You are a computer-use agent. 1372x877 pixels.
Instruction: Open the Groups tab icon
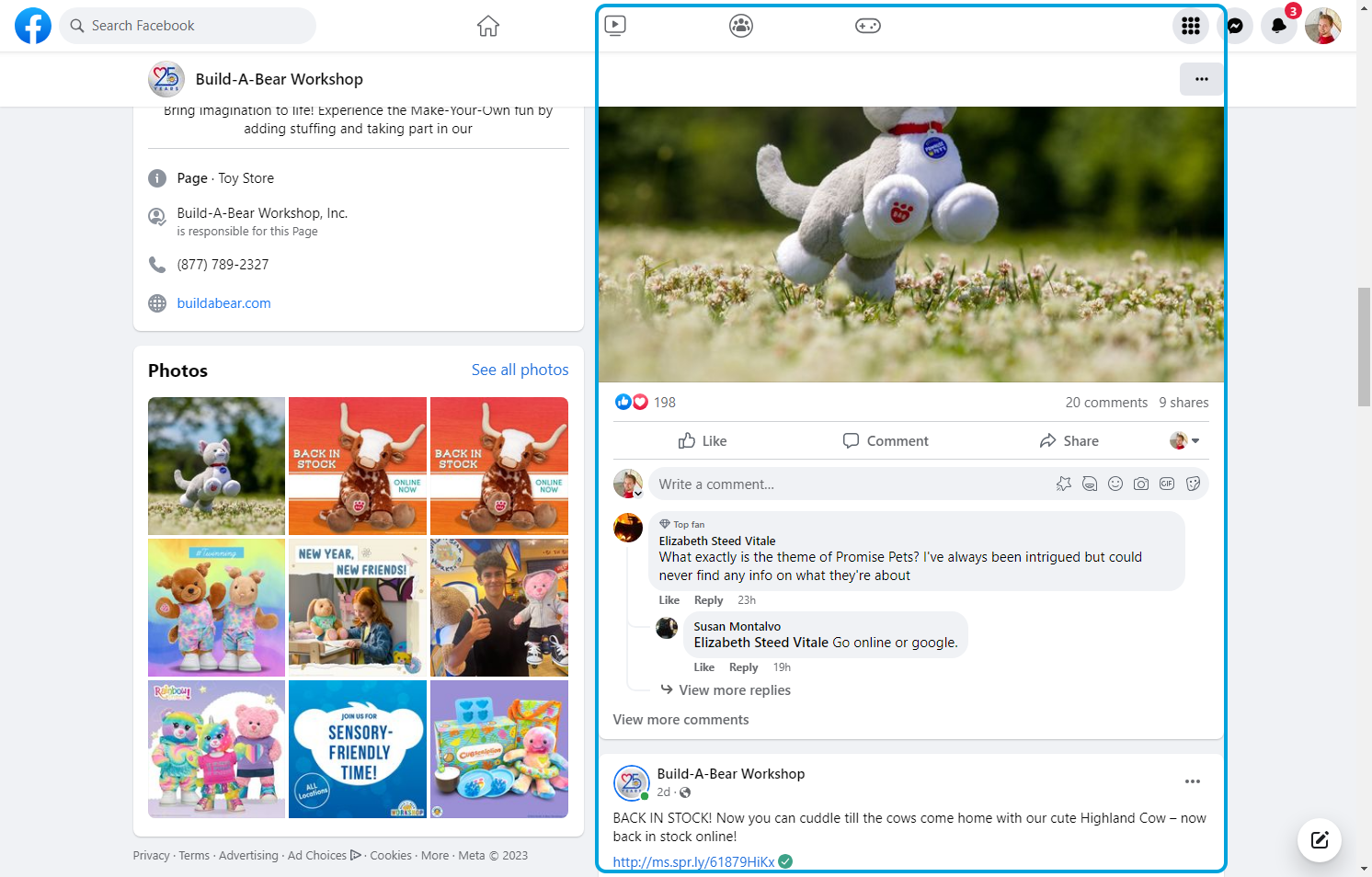pos(741,26)
